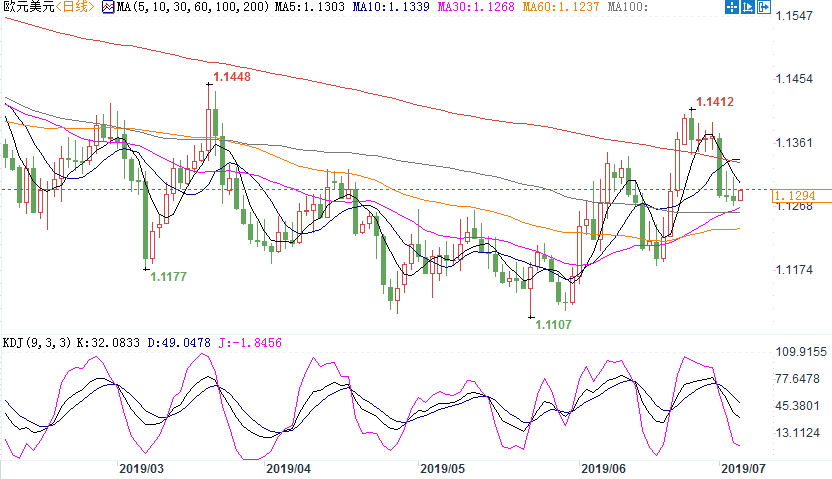Click the 2019/03 date axis label
Screen dimensions: 832x479
point(141,468)
